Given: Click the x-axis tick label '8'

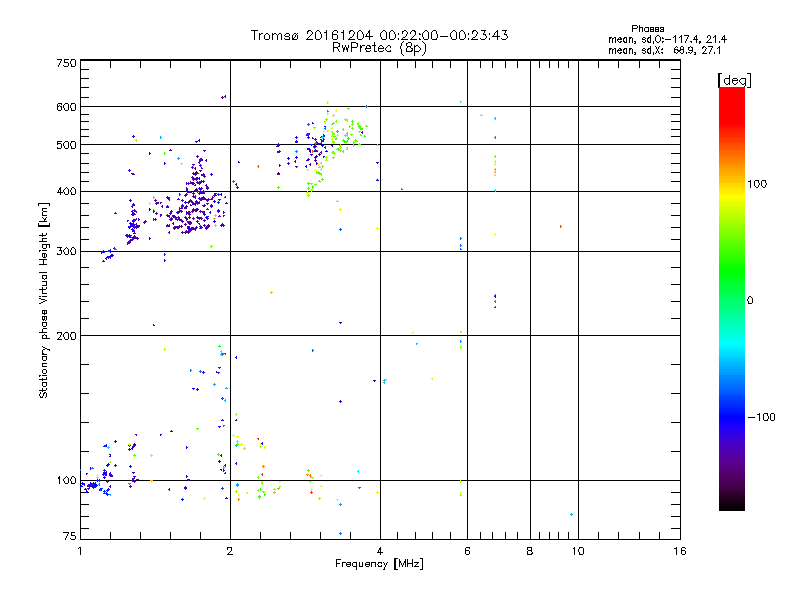Looking at the screenshot, I should click(x=530, y=551).
